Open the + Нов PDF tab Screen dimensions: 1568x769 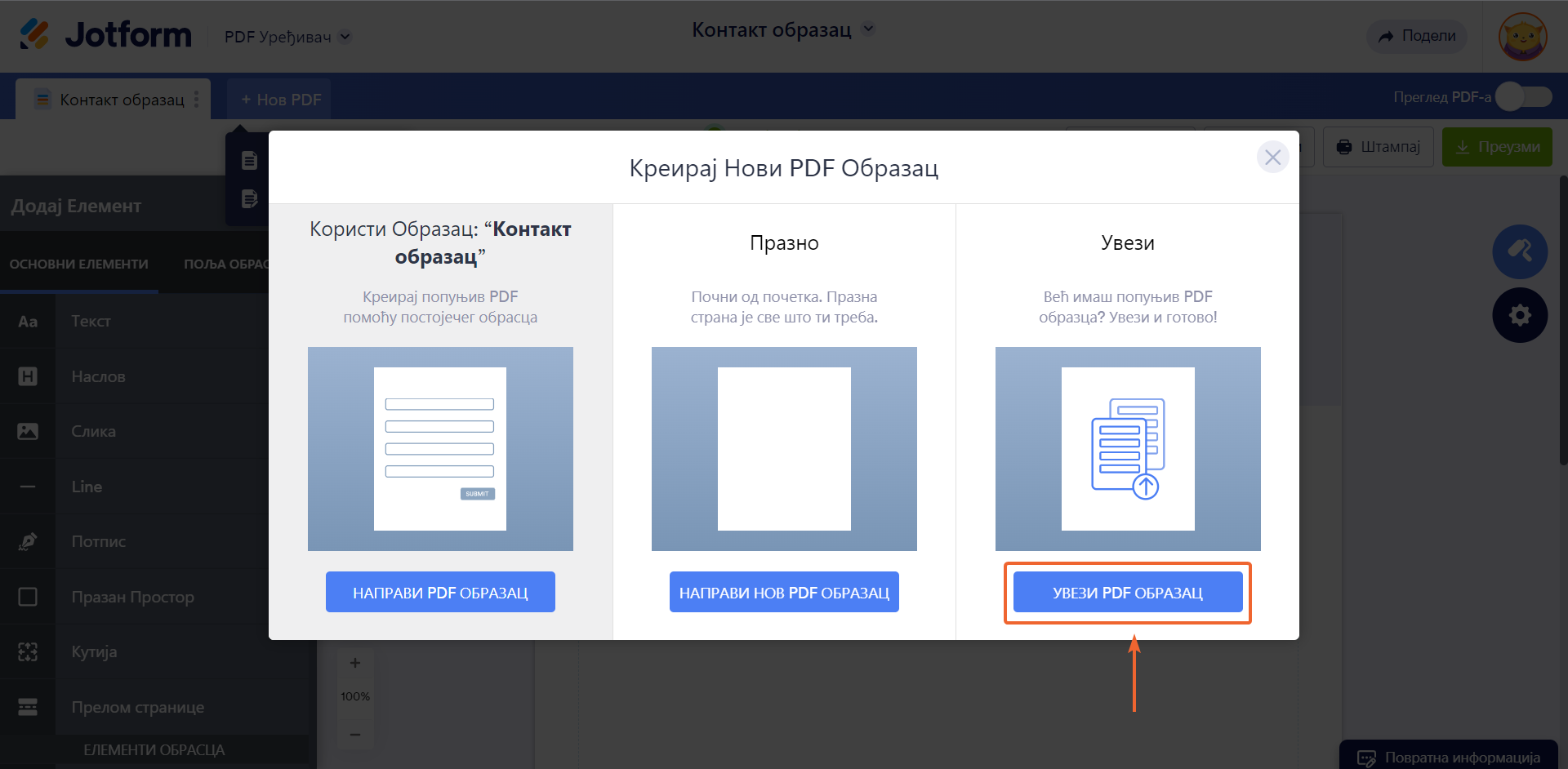coord(280,100)
